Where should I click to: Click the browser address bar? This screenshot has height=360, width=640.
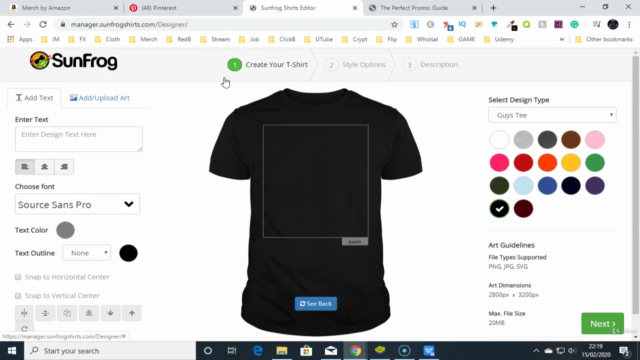(229, 24)
